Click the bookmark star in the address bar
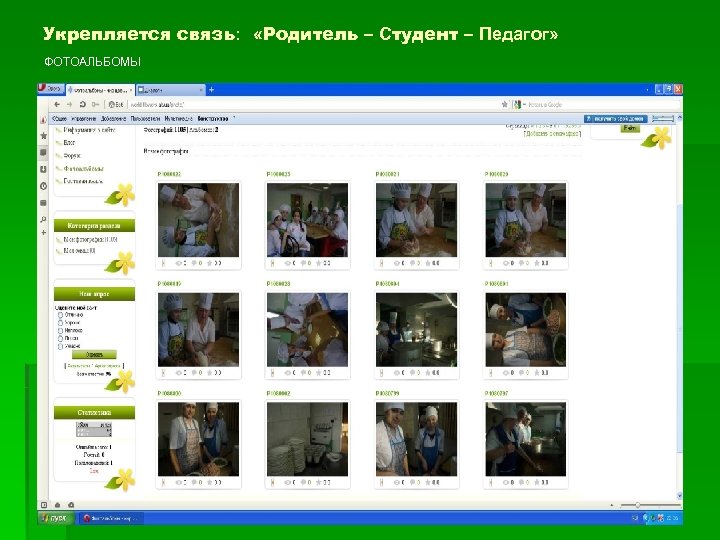Viewport: 720px width, 540px height. click(505, 104)
